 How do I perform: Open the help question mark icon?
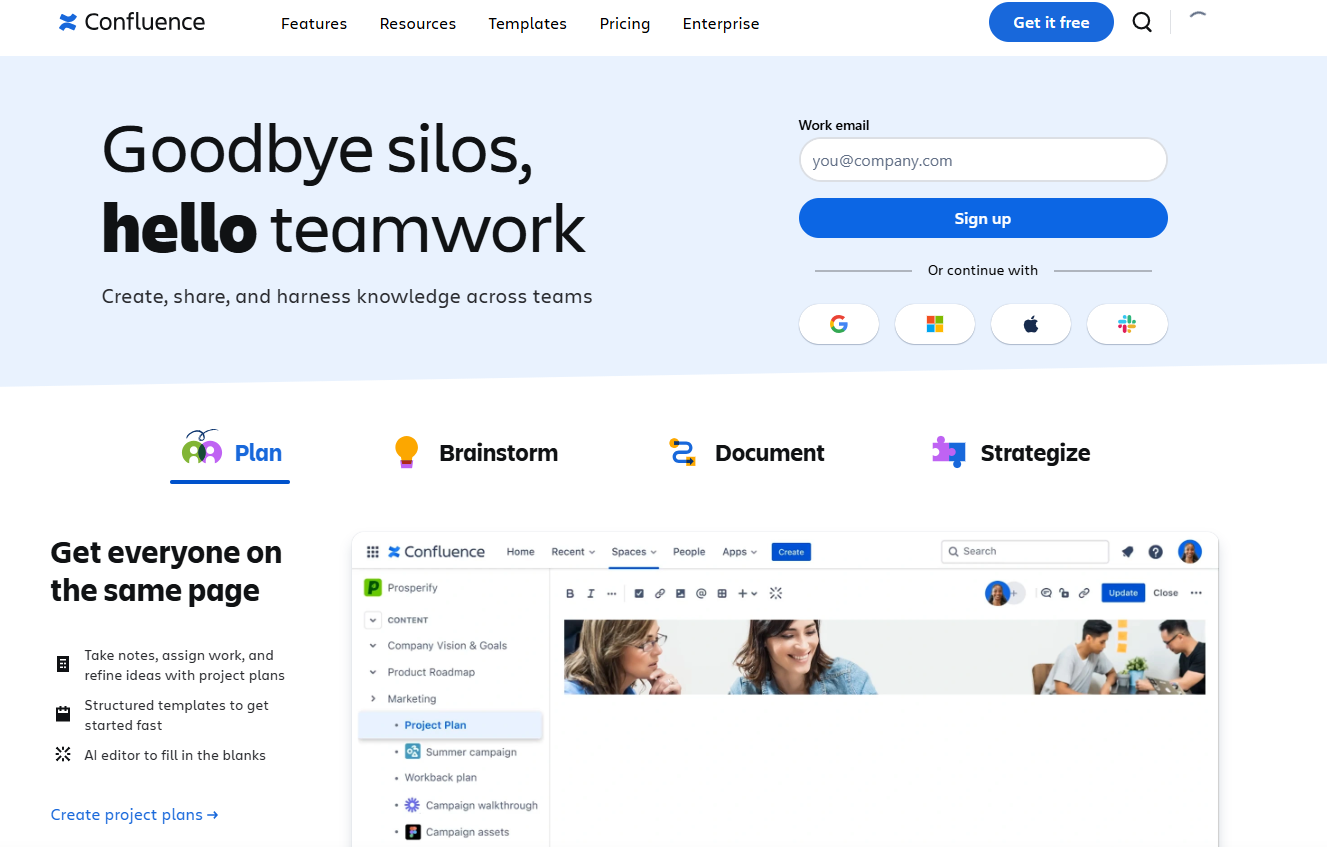coord(1156,551)
